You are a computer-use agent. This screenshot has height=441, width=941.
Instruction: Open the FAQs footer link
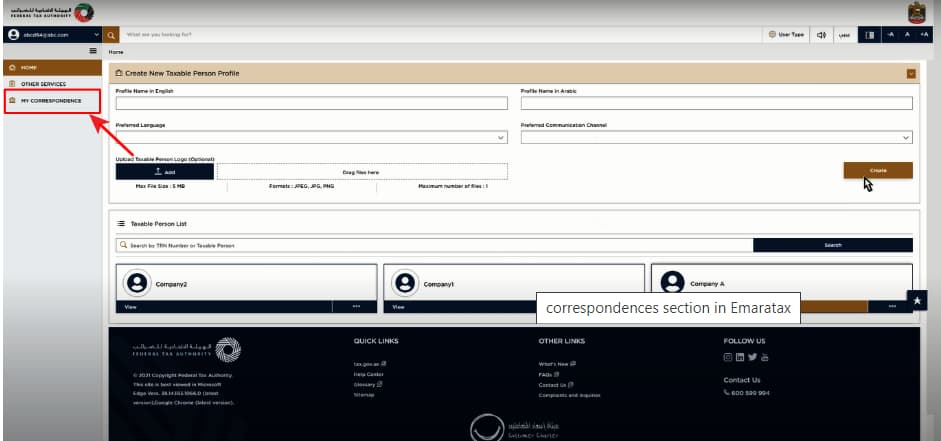(549, 374)
